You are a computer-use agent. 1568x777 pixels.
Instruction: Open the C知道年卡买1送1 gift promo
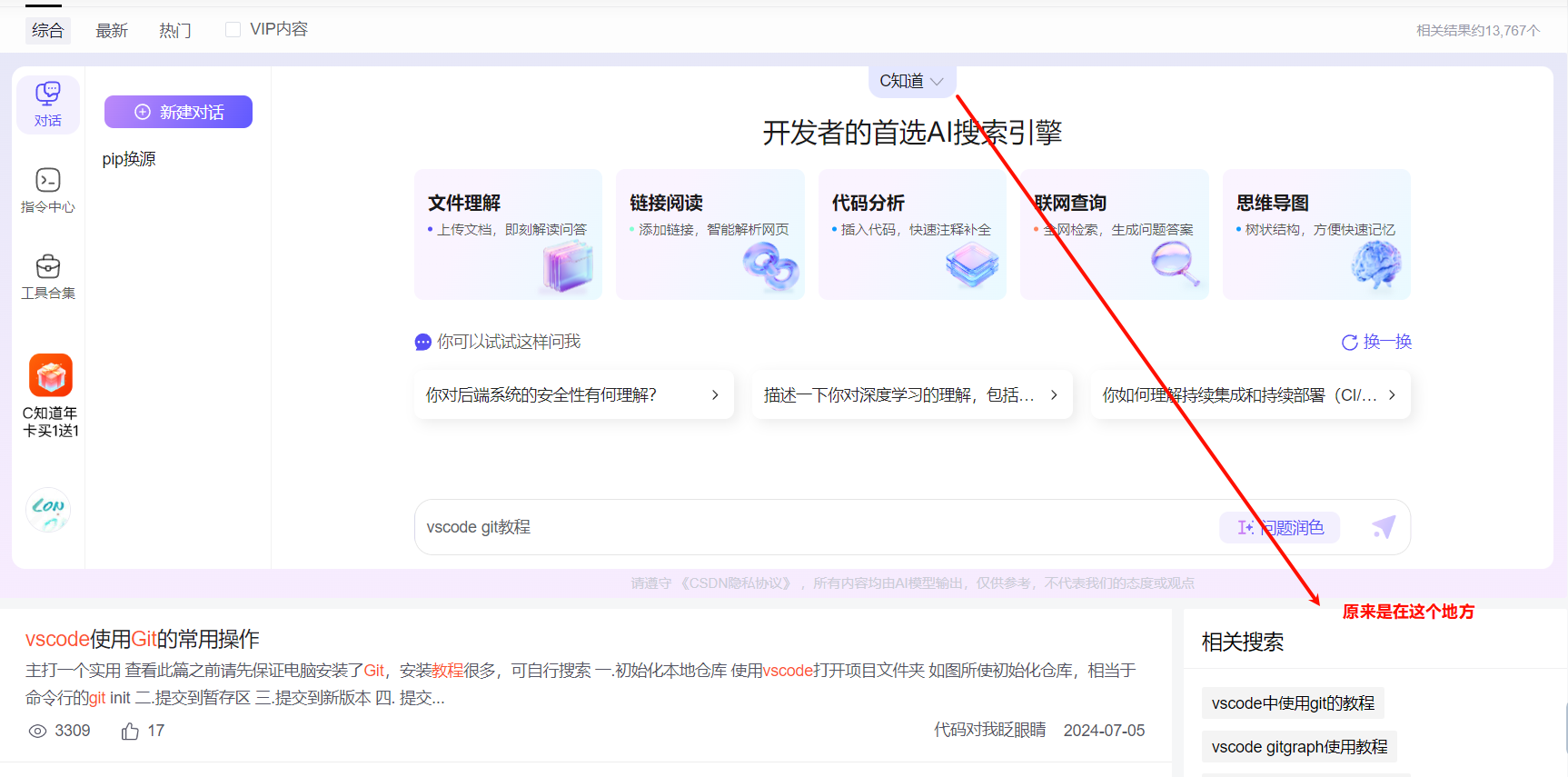tap(51, 396)
